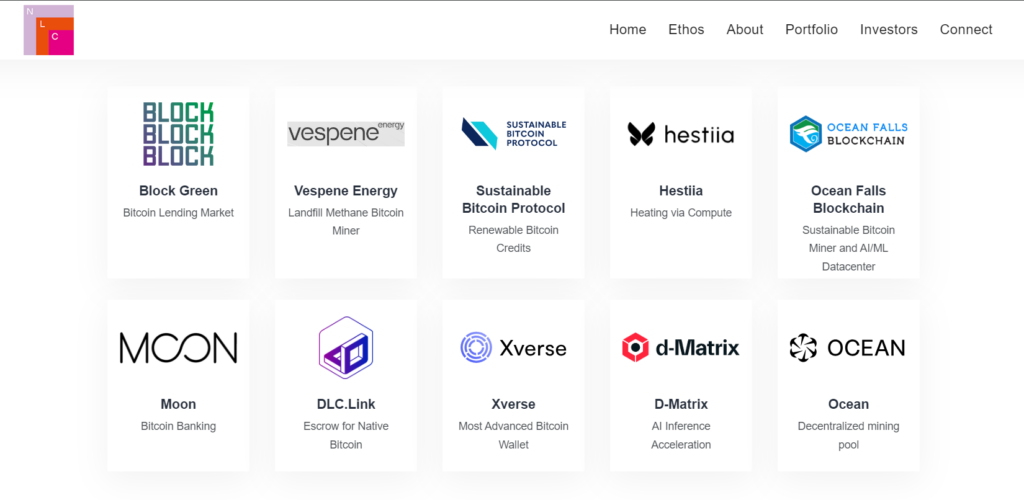Click 'AI Inference Acceleration' description

[681, 435]
